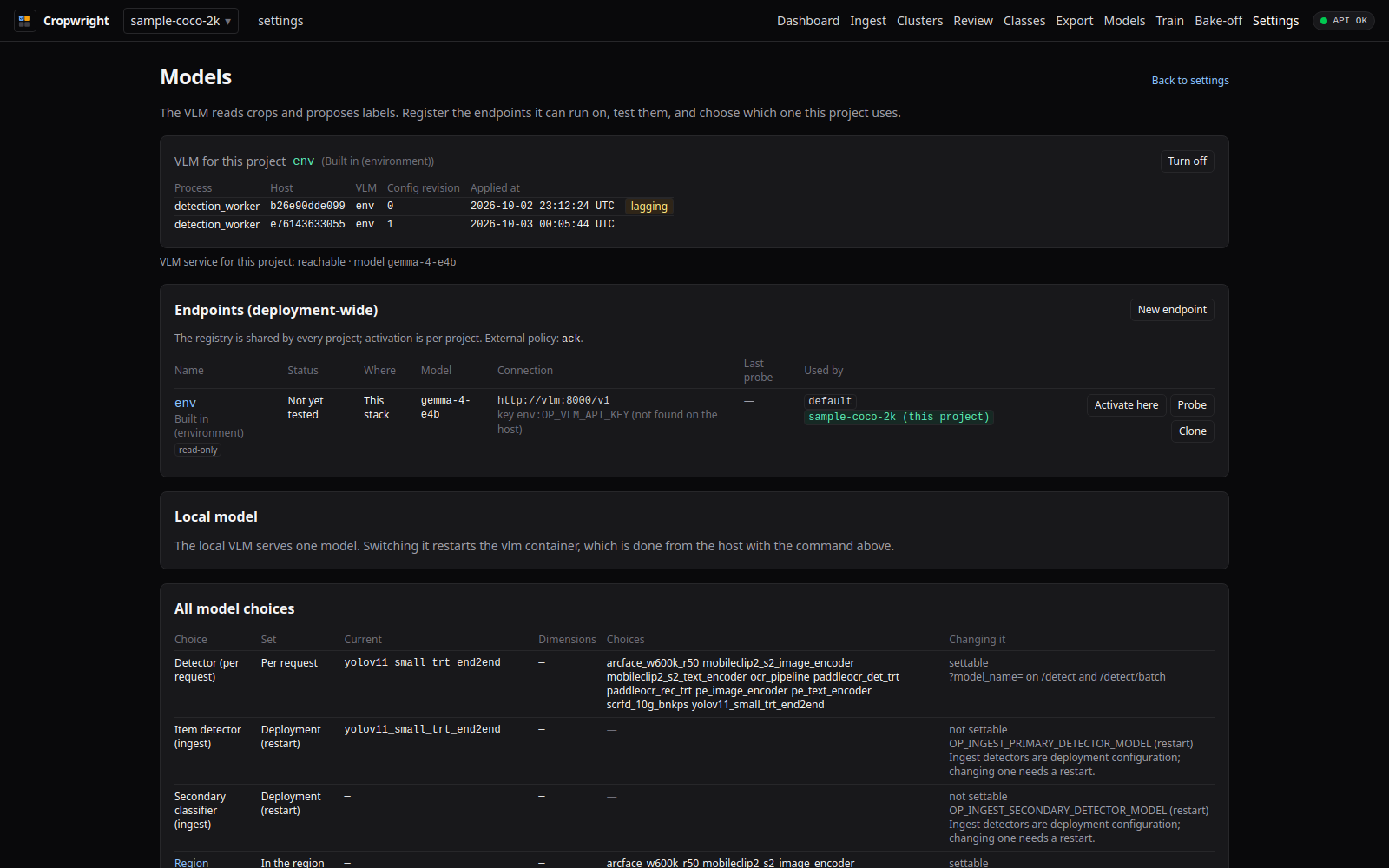
Task: Click the sample-coco-2k (this project) tag
Action: point(899,418)
